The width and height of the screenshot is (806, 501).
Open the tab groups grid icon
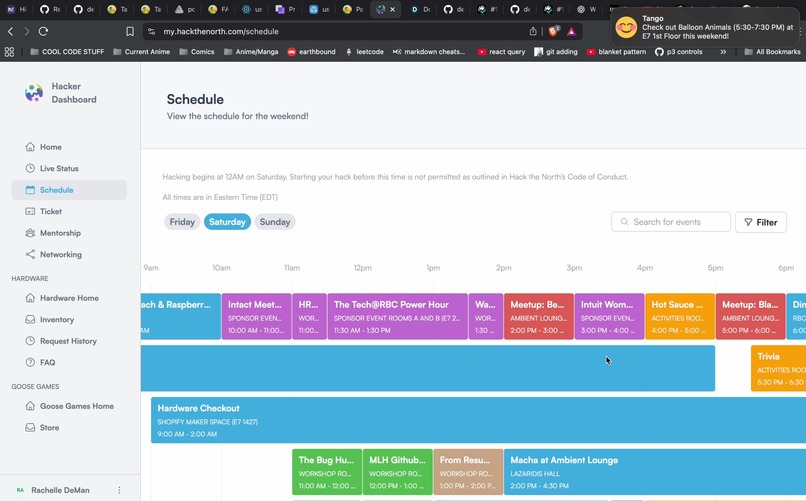coord(9,52)
